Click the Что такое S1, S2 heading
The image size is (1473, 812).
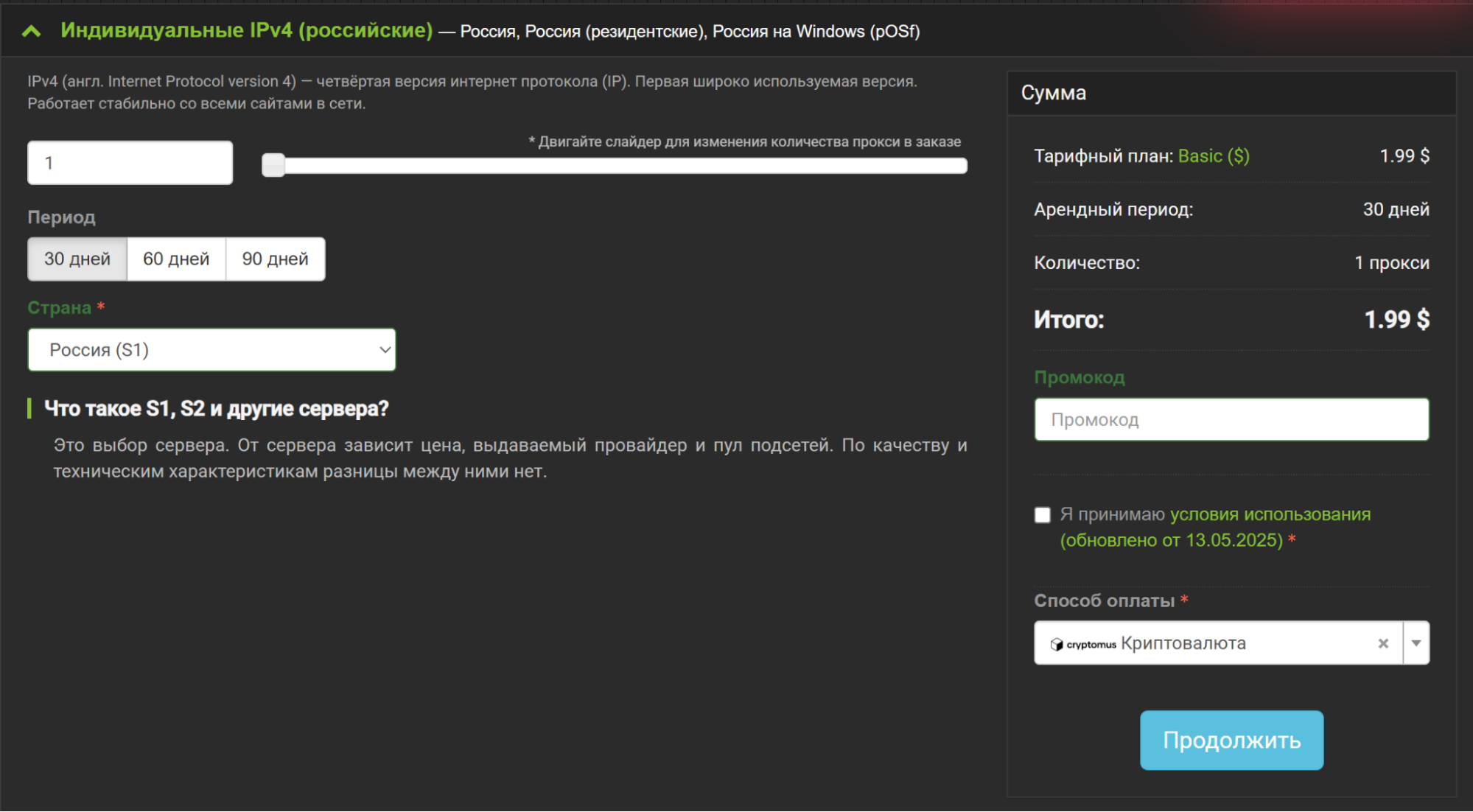pos(216,408)
